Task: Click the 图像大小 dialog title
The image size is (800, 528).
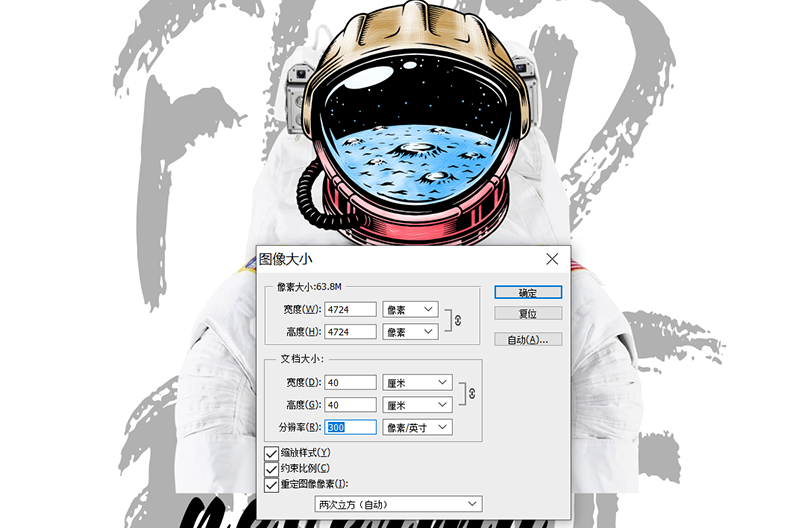Action: pos(285,259)
